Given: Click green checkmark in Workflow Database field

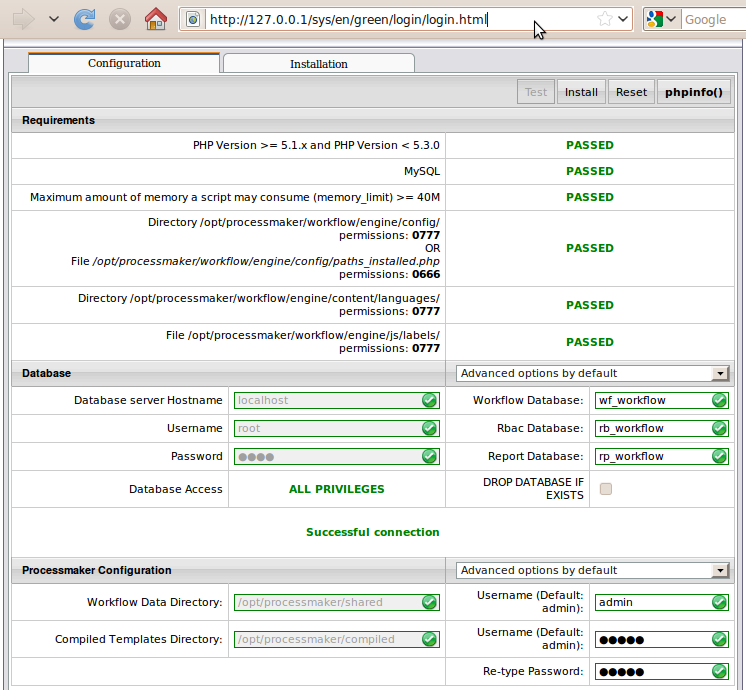Looking at the screenshot, I should pos(718,400).
